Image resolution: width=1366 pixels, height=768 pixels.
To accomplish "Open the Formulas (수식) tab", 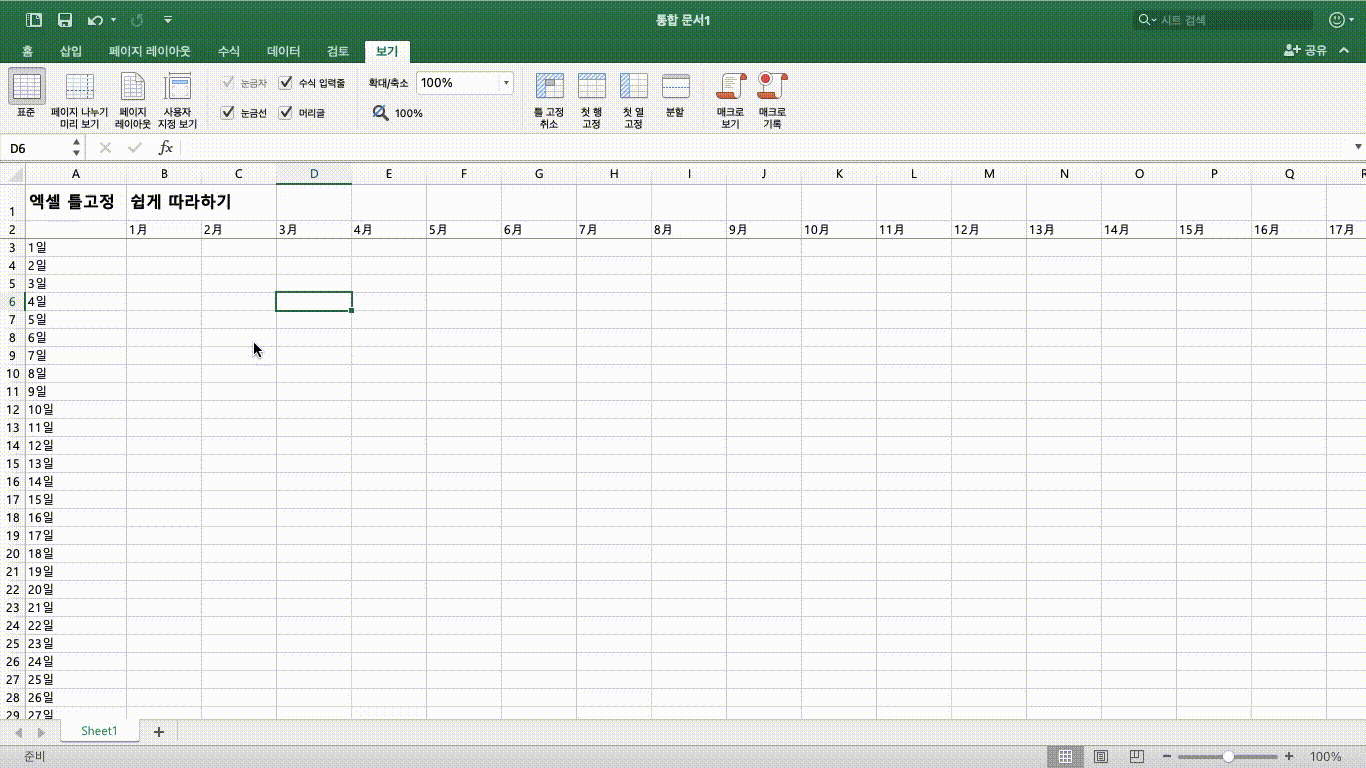I will (x=229, y=51).
